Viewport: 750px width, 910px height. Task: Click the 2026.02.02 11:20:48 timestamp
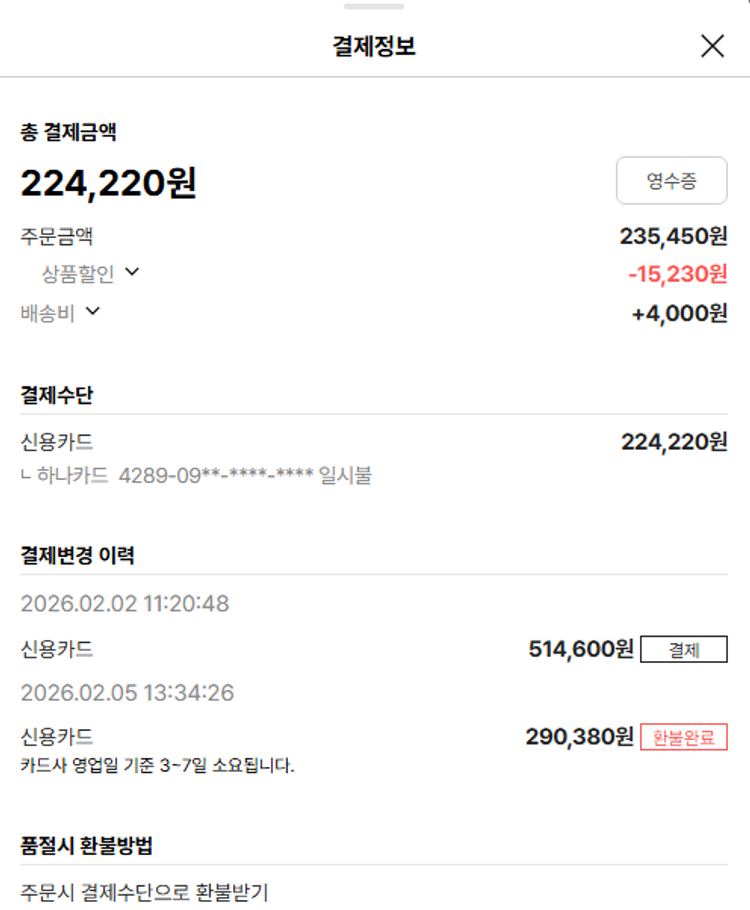point(125,604)
